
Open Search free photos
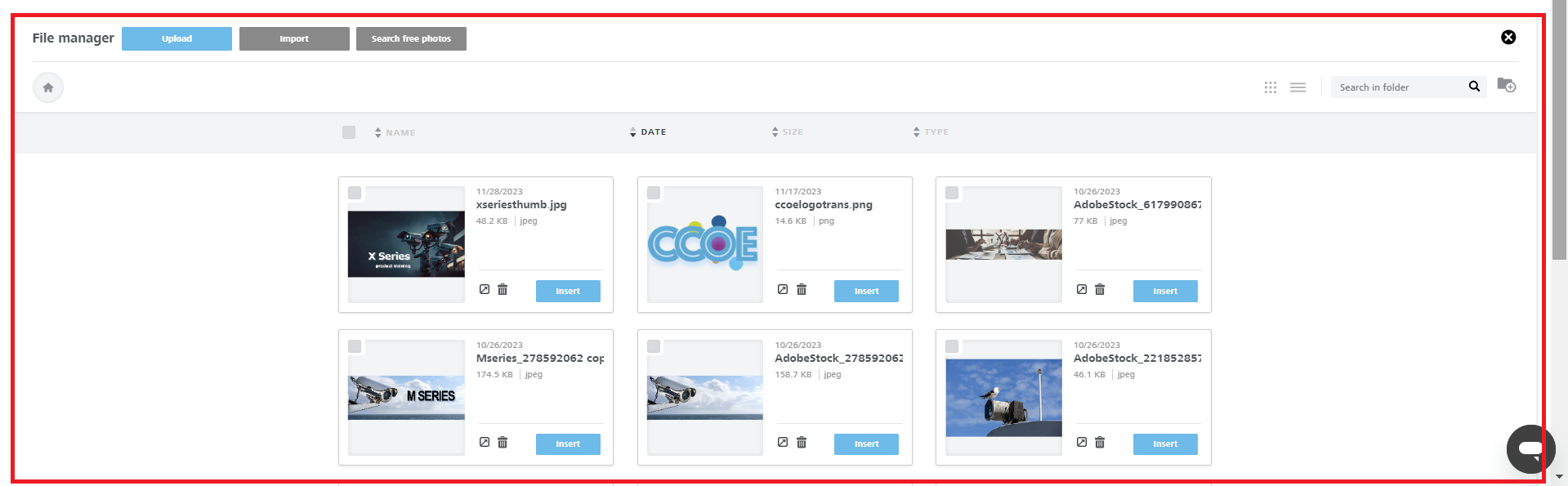point(411,39)
